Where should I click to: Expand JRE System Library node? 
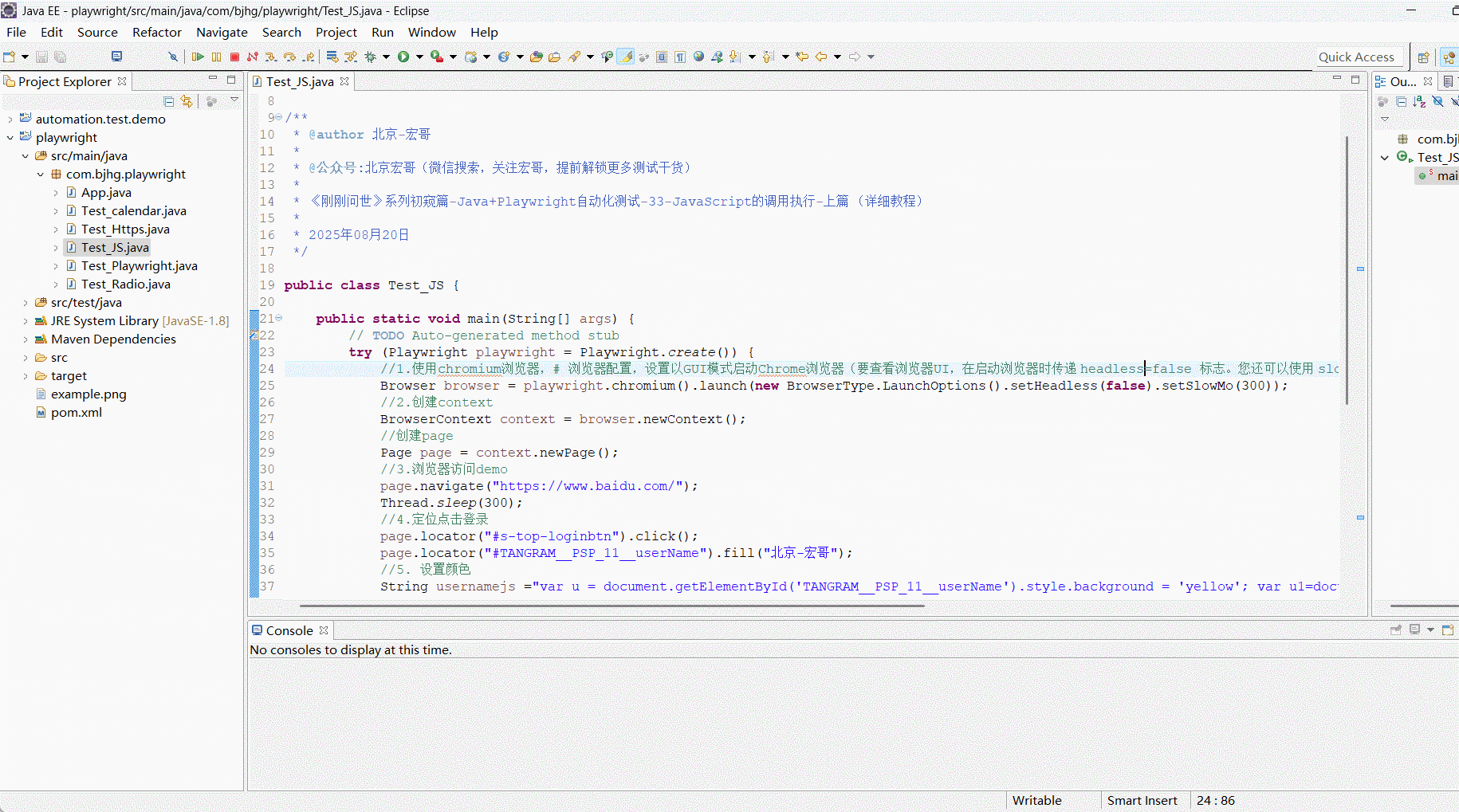click(26, 321)
